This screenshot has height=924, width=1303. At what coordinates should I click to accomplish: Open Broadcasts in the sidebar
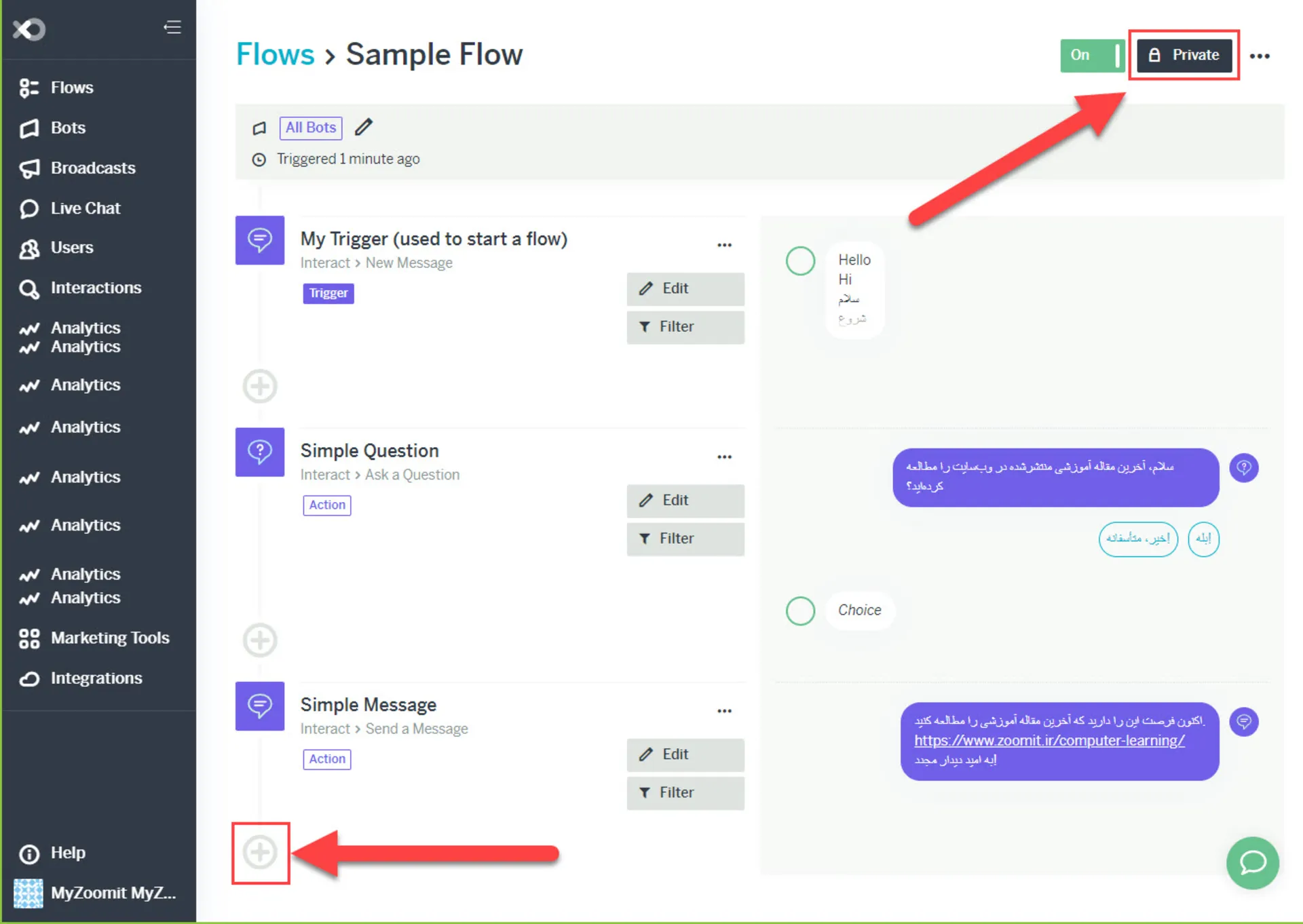coord(92,168)
